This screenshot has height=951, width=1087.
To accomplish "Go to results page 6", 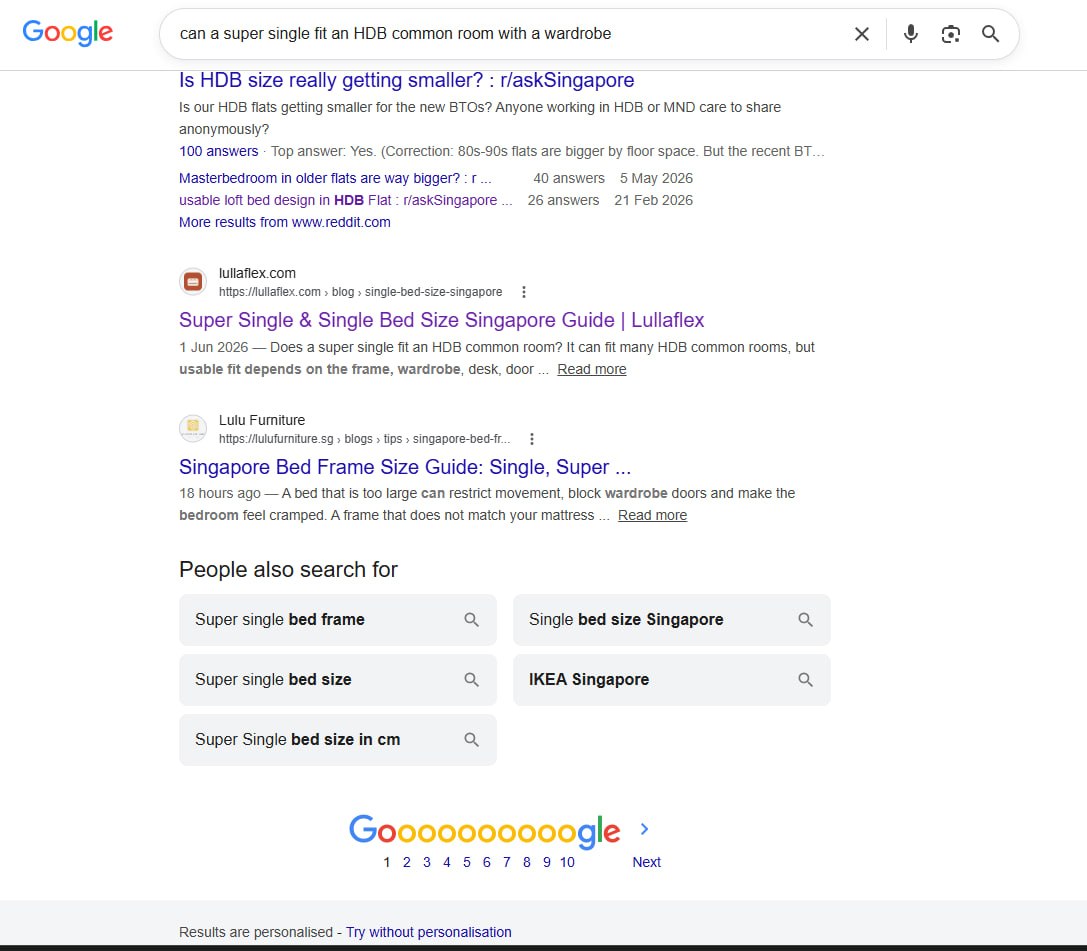I will coord(487,862).
